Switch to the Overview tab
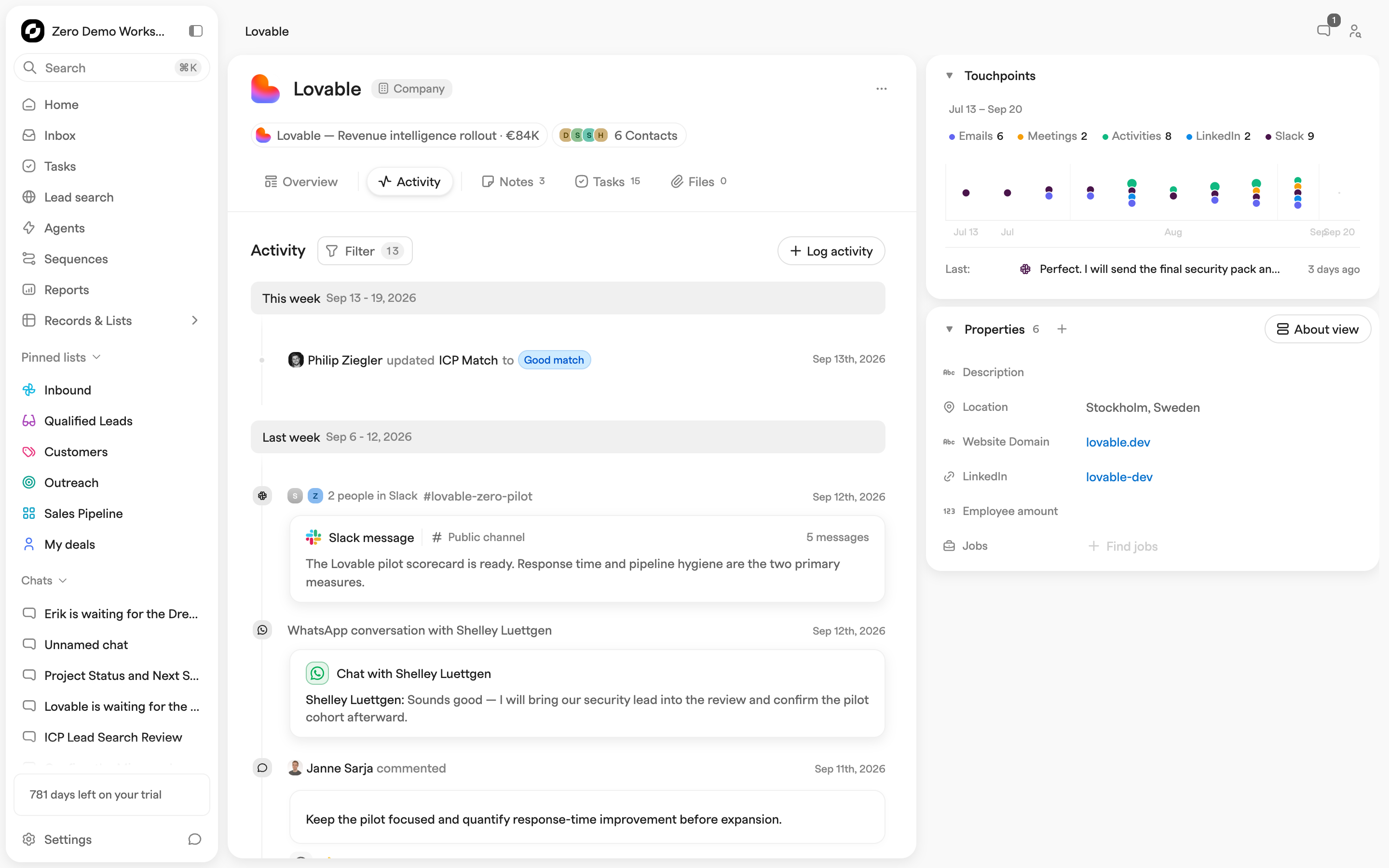 point(301,182)
